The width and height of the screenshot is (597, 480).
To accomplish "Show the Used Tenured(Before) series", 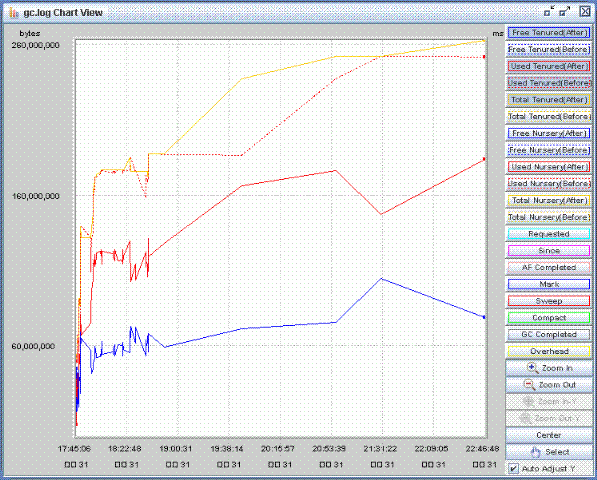I will 549,83.
